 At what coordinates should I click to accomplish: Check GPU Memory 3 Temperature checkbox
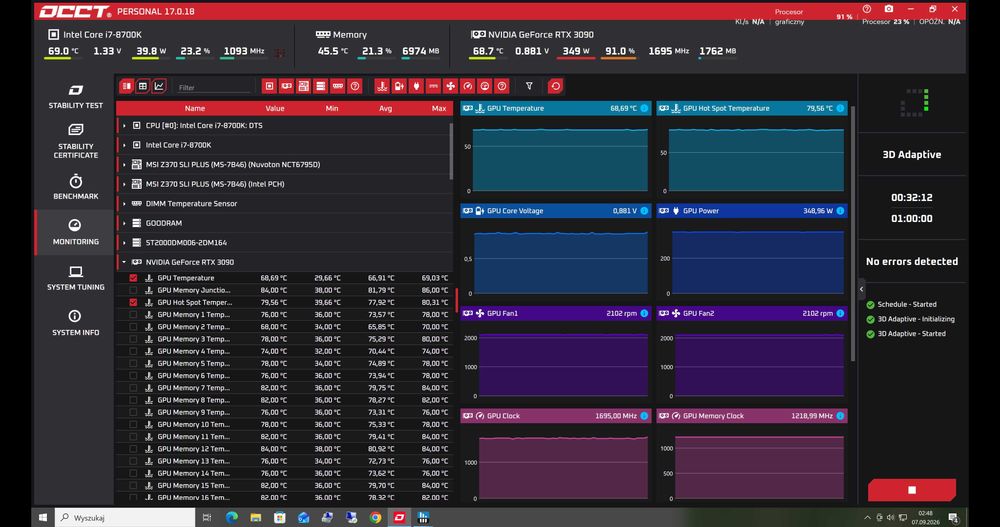click(133, 339)
